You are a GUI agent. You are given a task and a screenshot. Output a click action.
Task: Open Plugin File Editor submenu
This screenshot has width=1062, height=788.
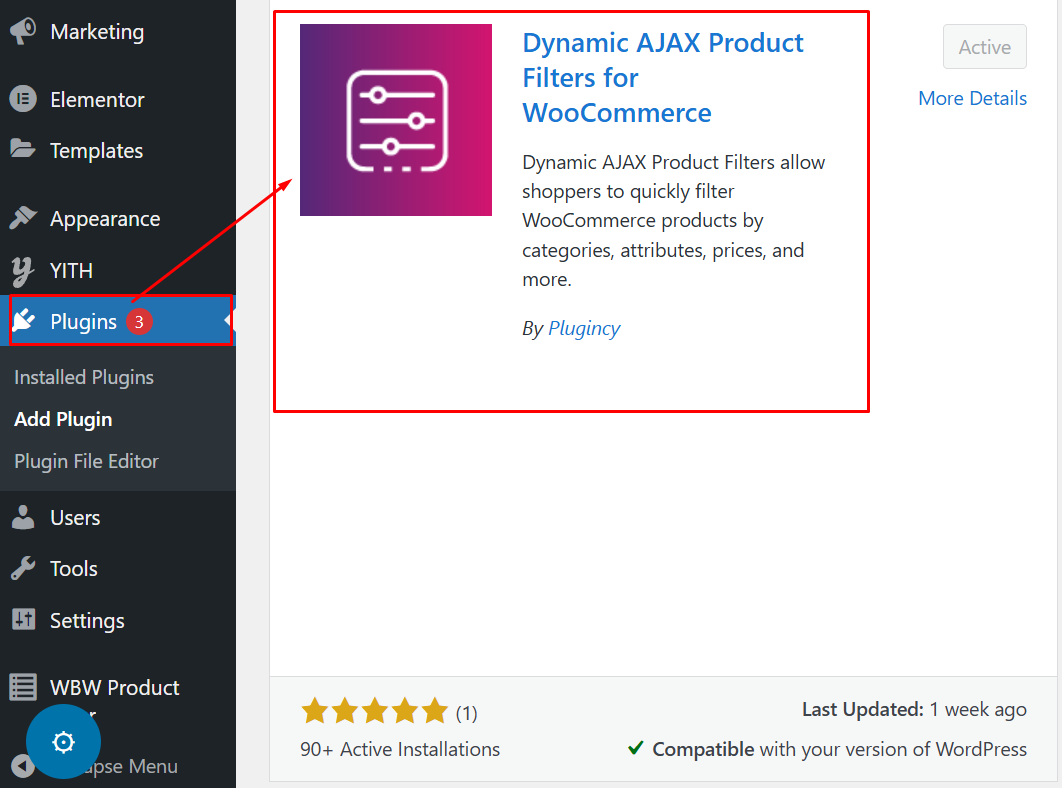pos(86,461)
